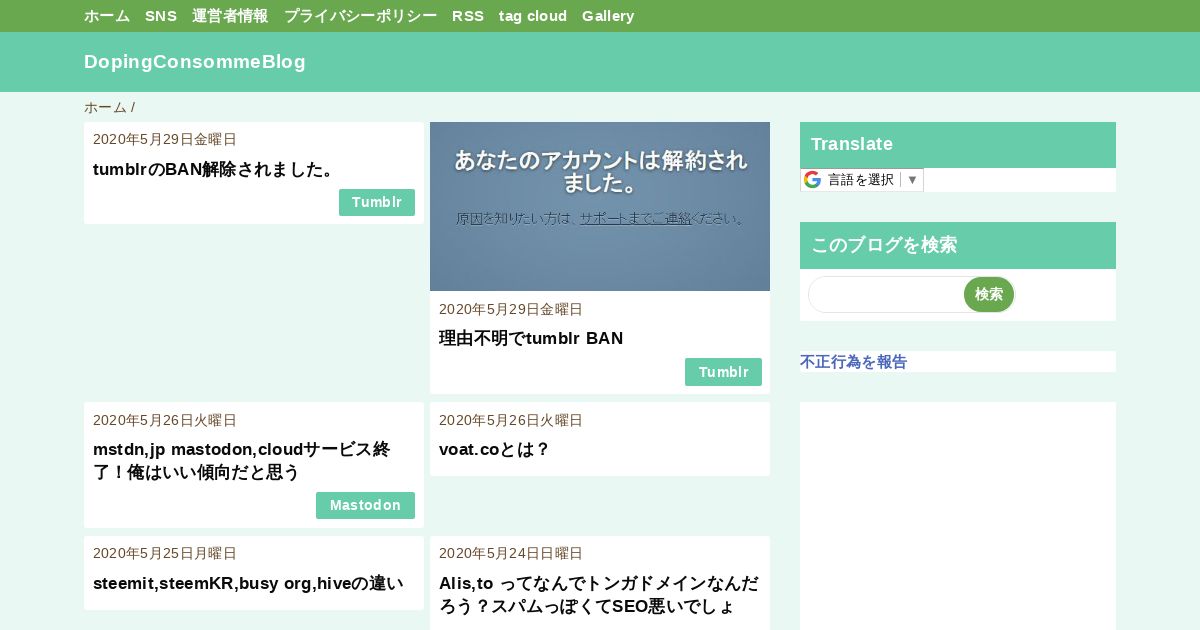Click the 2020年5月29日金曜日 date on BAN解除 post
This screenshot has width=1200, height=630.
tap(165, 139)
